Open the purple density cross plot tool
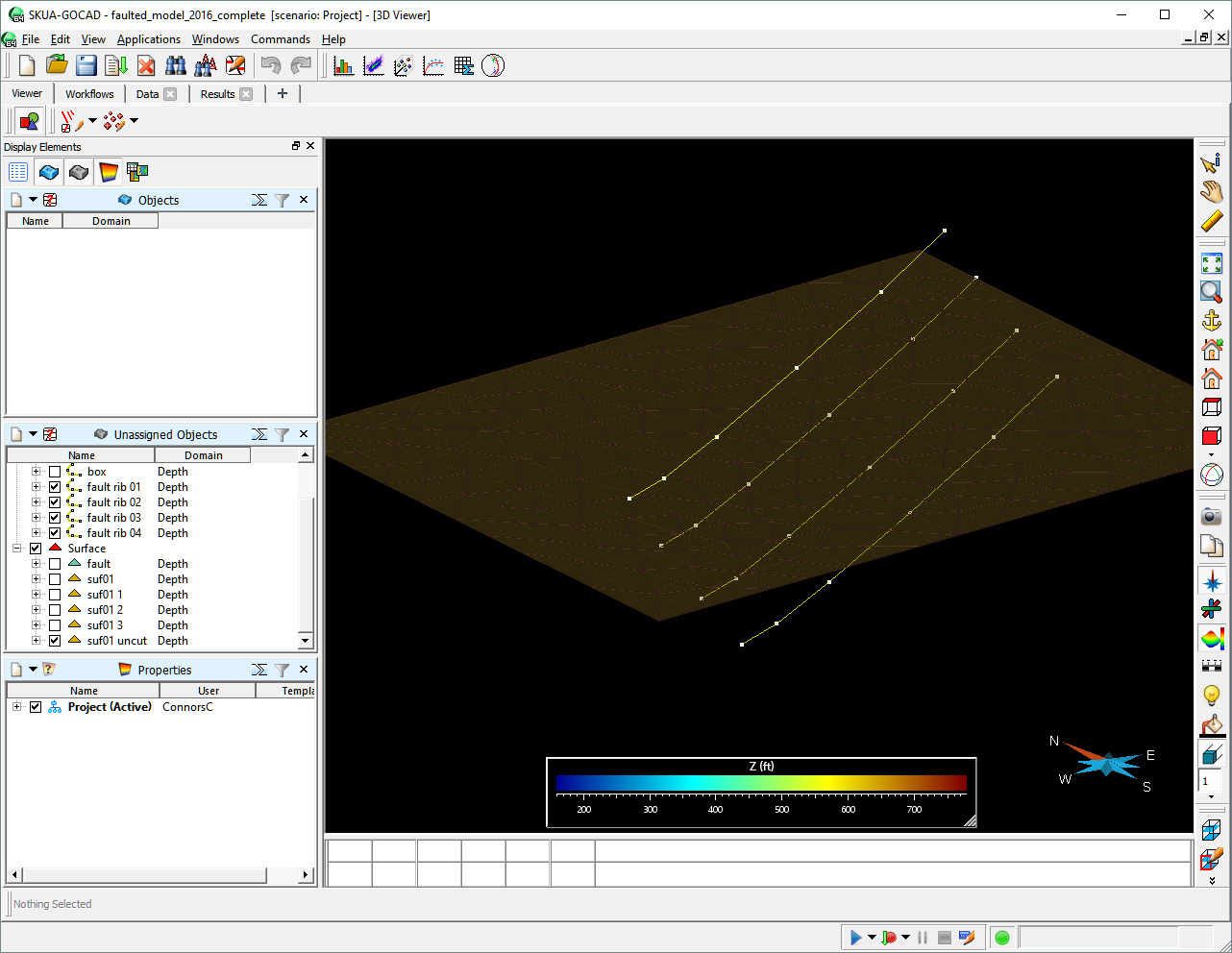Screen dimensions: 1232x953 click(x=374, y=65)
